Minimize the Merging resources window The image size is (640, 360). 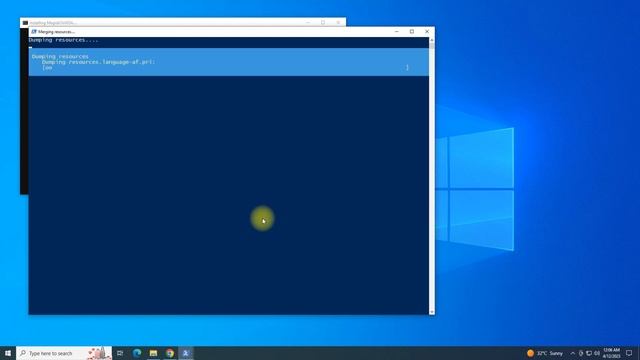tap(397, 31)
